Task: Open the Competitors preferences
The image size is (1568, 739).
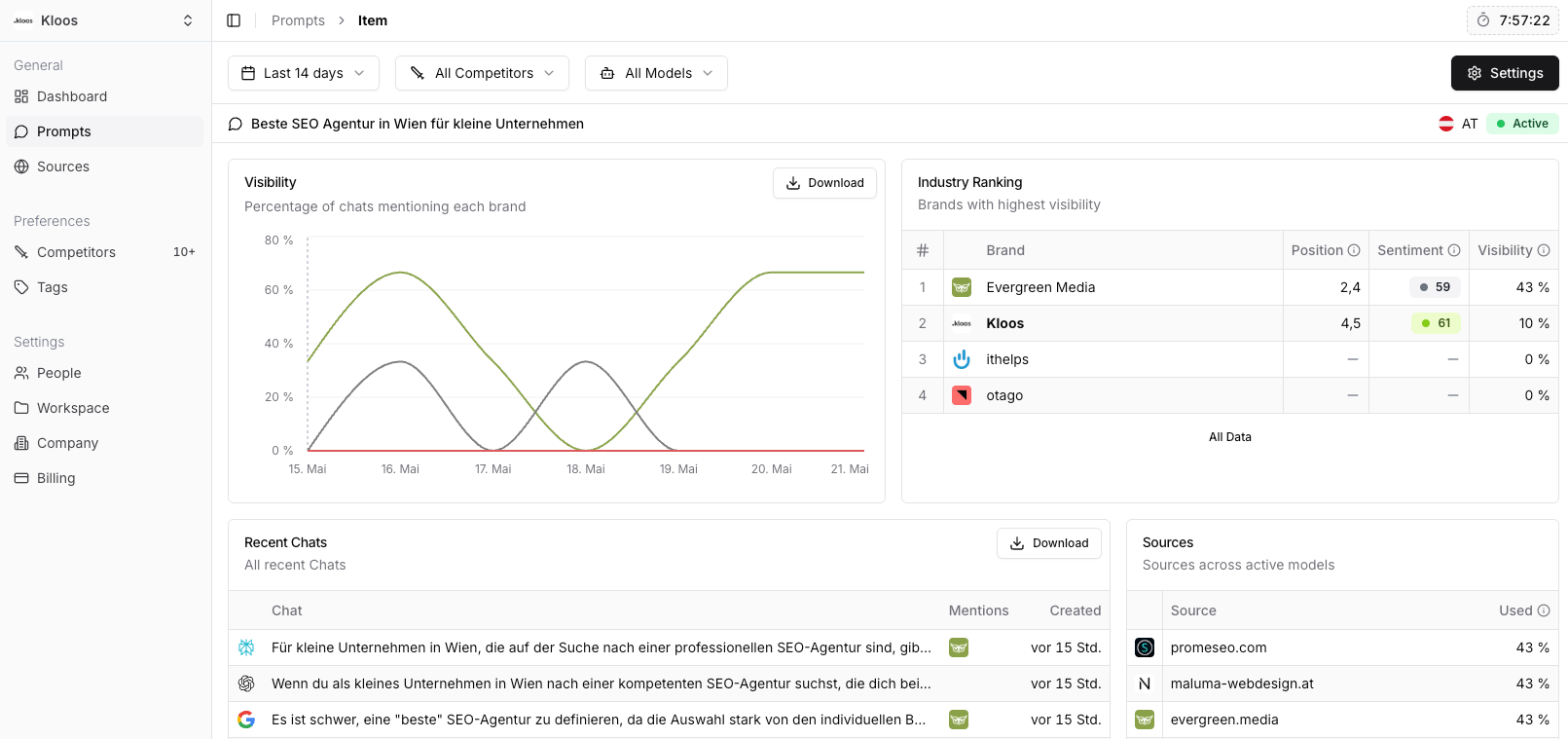Action: [x=105, y=252]
